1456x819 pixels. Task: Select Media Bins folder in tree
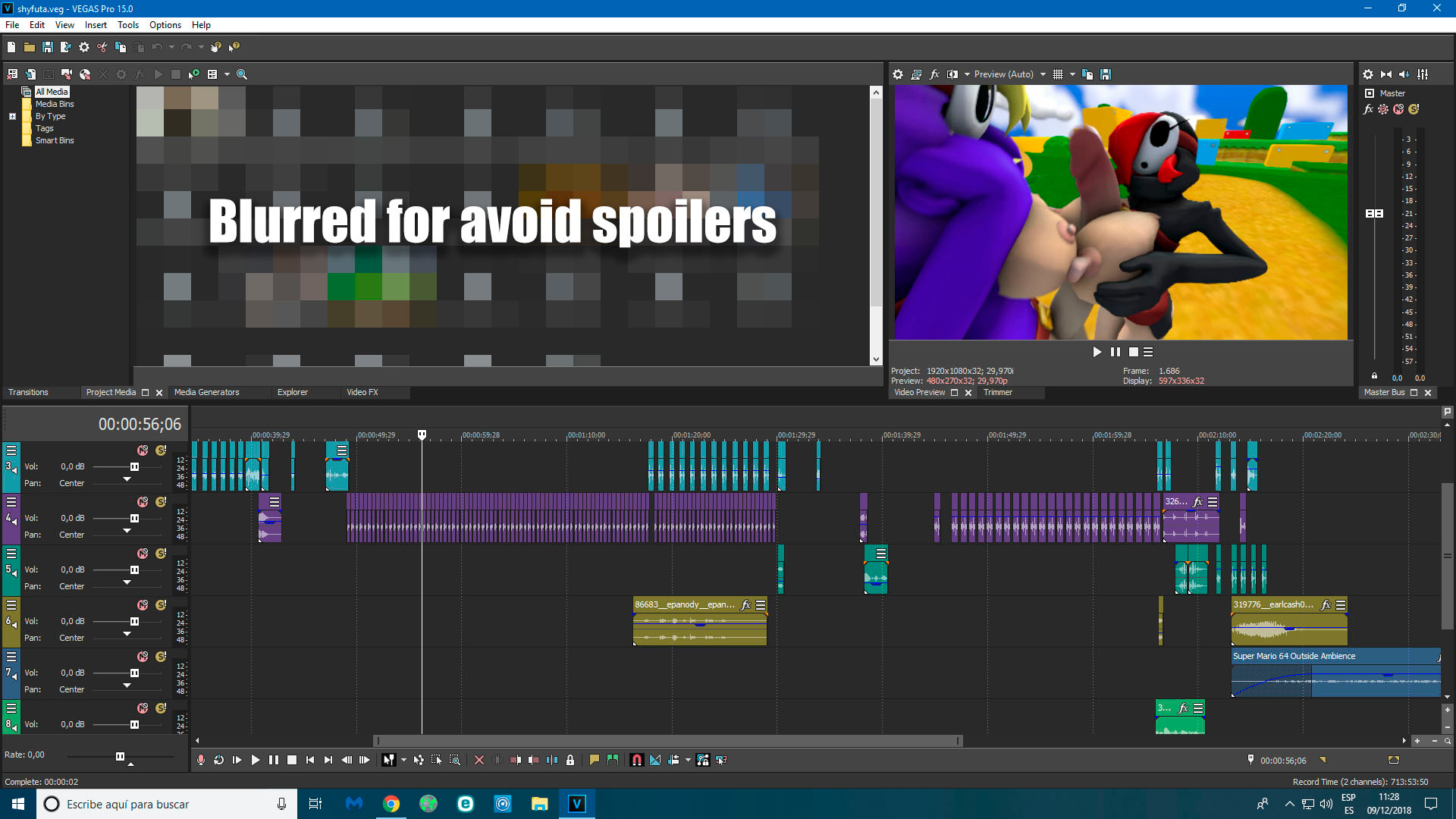tap(55, 104)
